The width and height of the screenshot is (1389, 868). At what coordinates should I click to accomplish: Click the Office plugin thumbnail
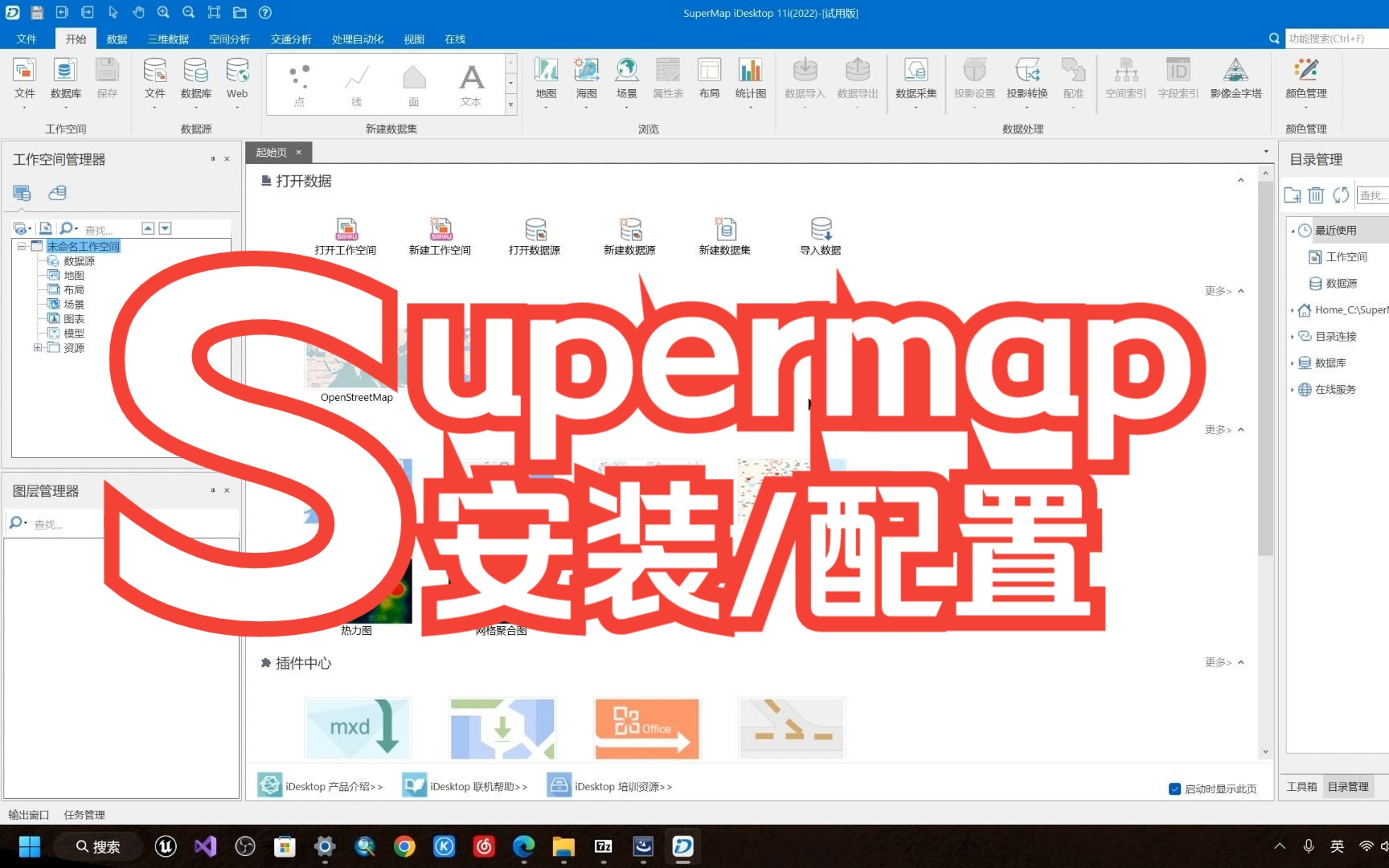[x=647, y=728]
